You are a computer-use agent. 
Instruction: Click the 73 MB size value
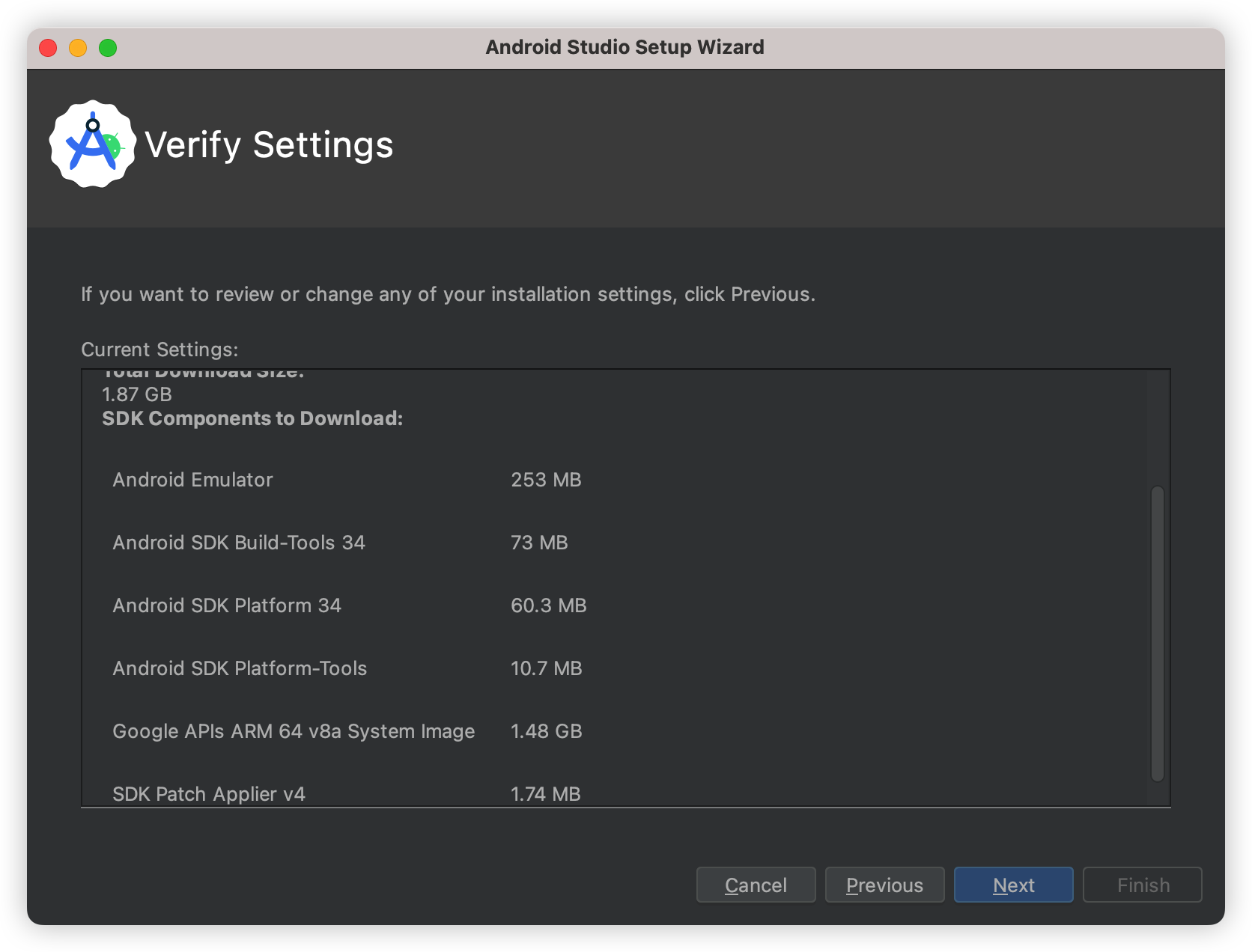(539, 543)
